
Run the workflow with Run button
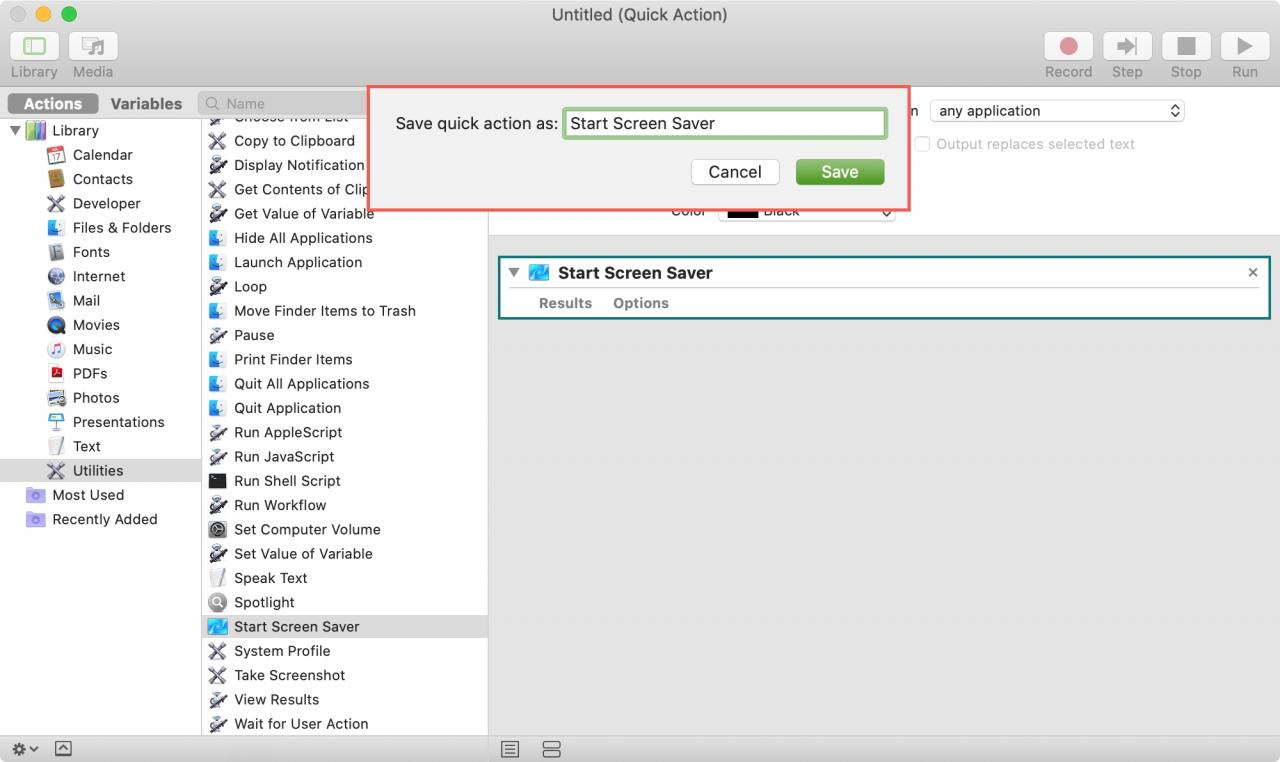[1245, 46]
